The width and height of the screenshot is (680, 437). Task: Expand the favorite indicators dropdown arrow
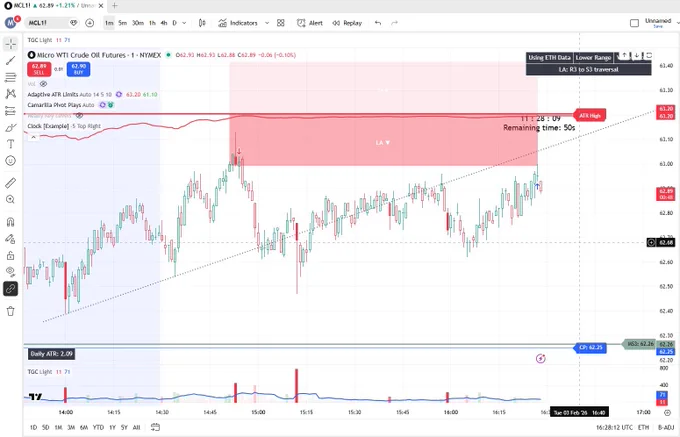click(267, 23)
